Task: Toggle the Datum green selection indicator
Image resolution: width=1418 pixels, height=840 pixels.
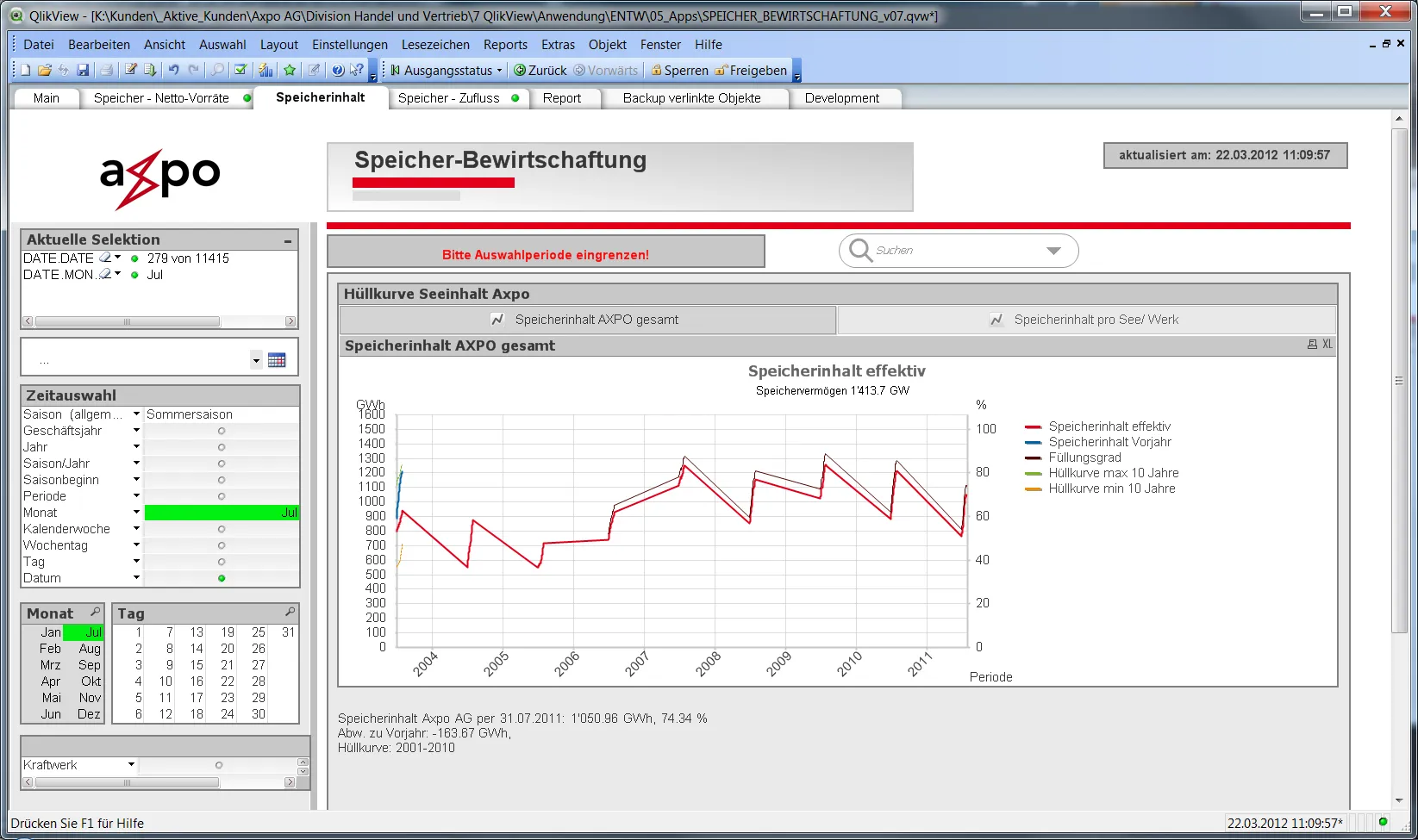Action: tap(222, 578)
